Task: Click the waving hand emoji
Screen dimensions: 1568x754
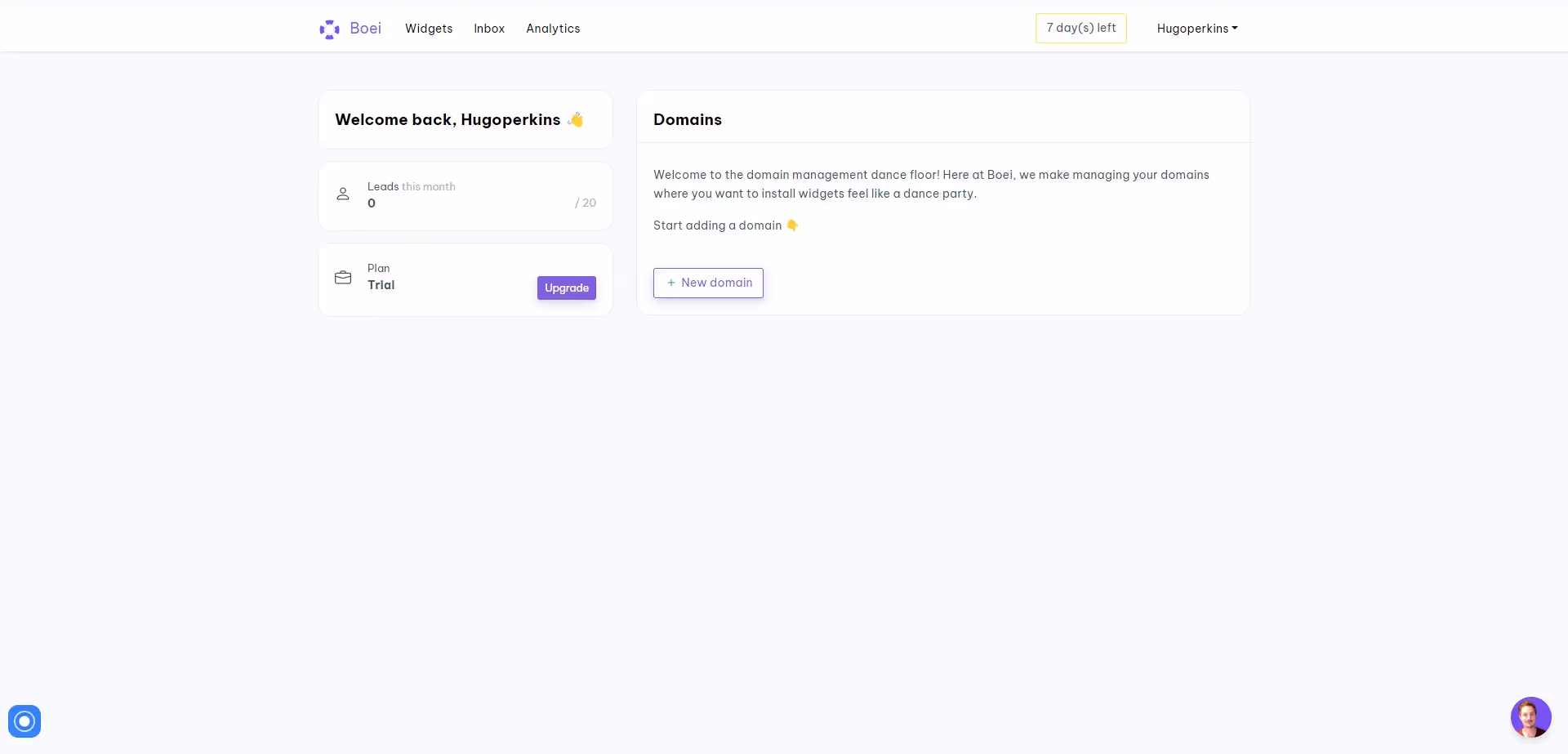Action: coord(576,120)
